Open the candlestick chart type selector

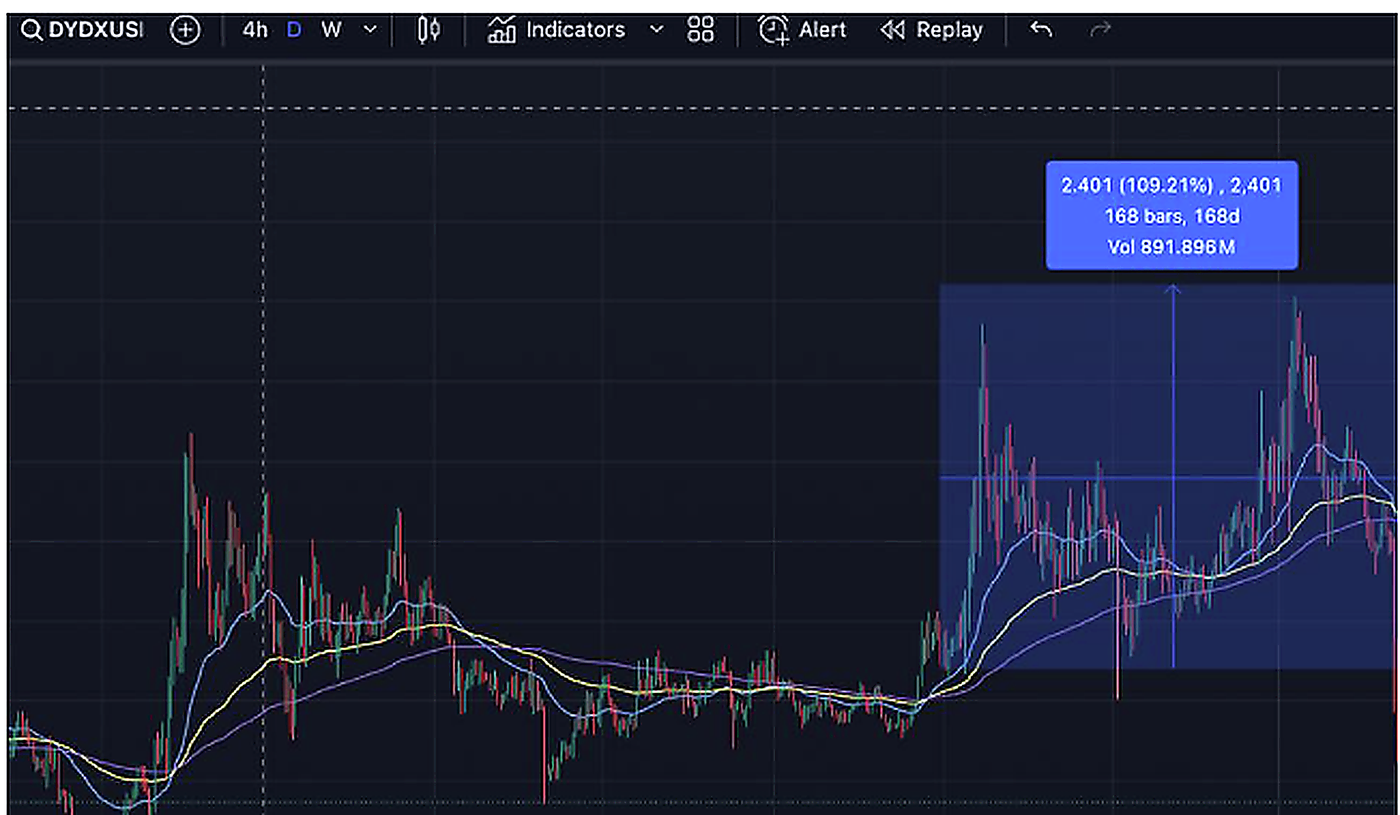429,30
